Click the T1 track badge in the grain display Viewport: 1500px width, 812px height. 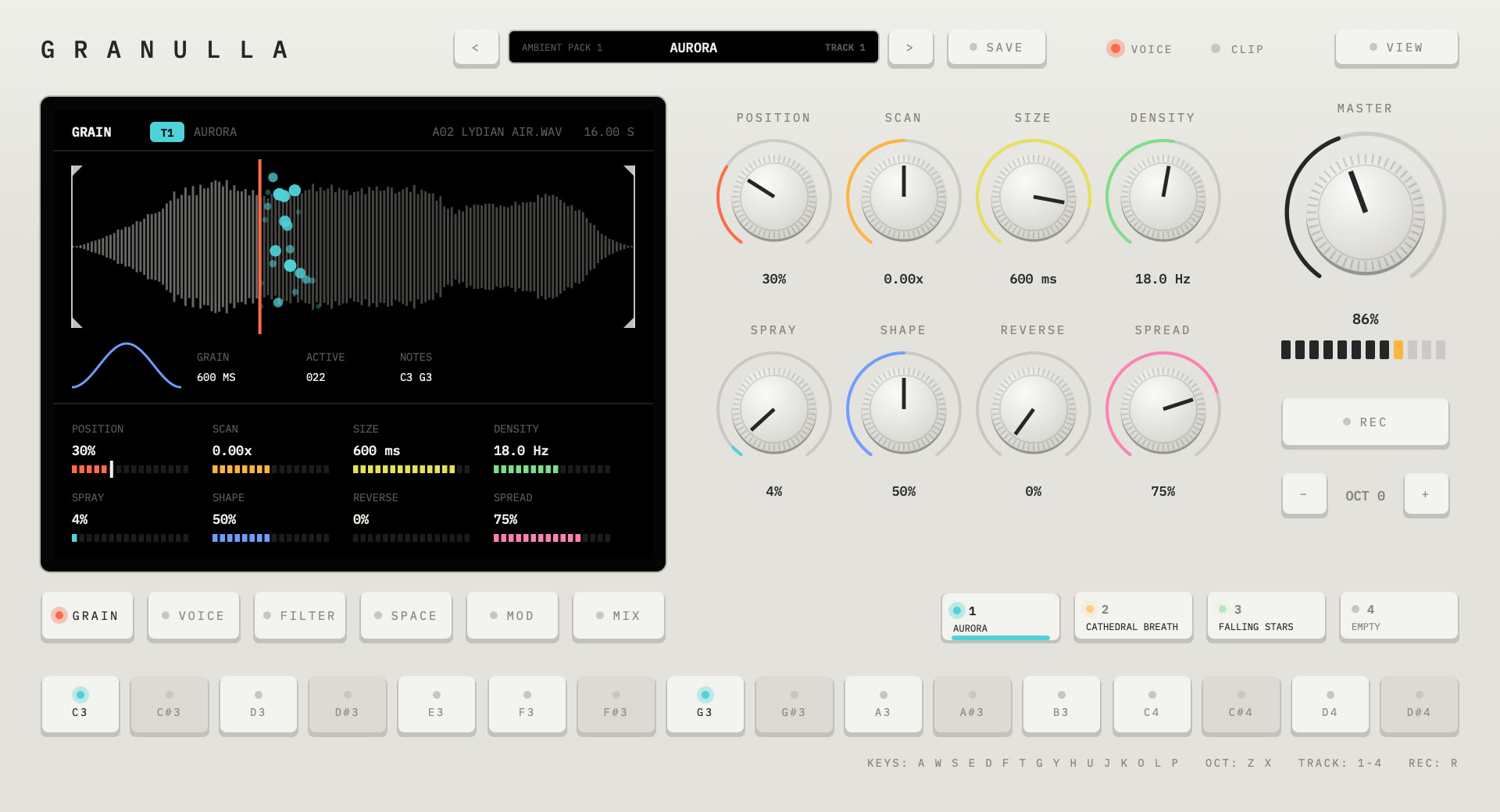(167, 132)
